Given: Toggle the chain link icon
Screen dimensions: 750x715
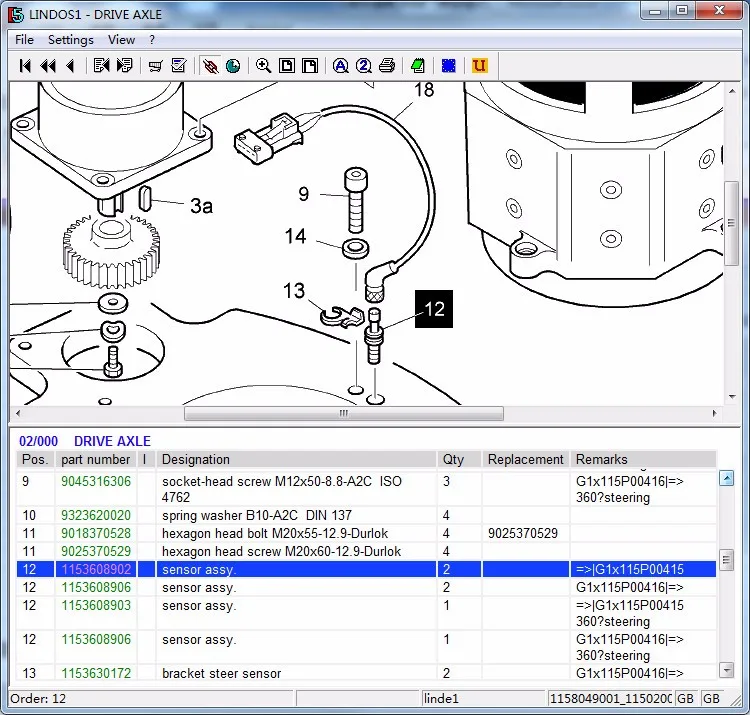Looking at the screenshot, I should pyautogui.click(x=210, y=66).
